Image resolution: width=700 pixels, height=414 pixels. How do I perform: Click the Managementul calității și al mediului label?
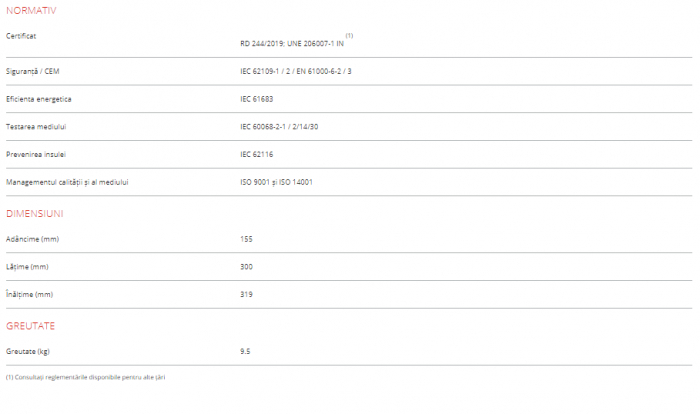click(67, 182)
